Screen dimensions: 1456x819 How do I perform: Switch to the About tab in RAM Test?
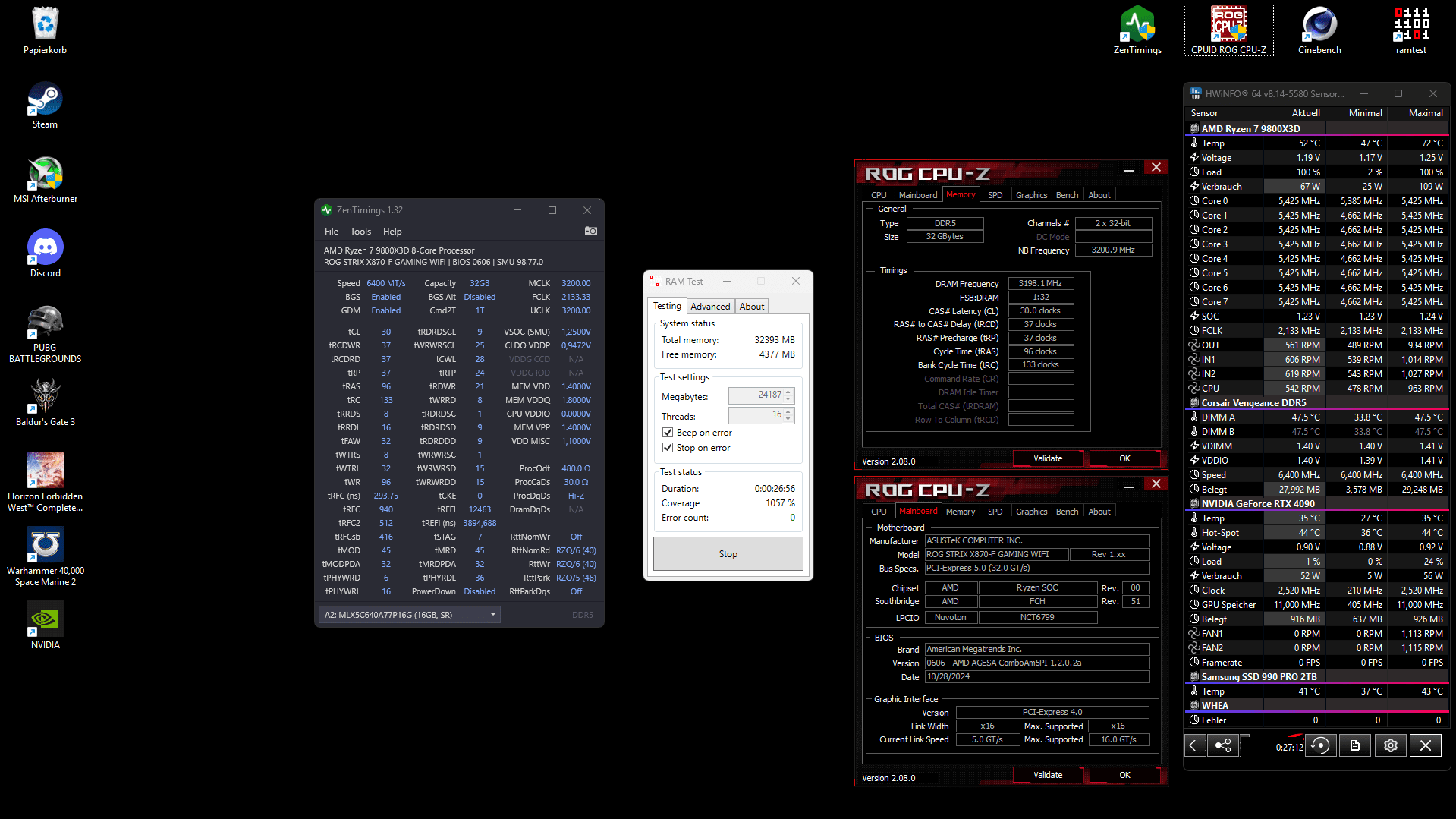tap(752, 307)
